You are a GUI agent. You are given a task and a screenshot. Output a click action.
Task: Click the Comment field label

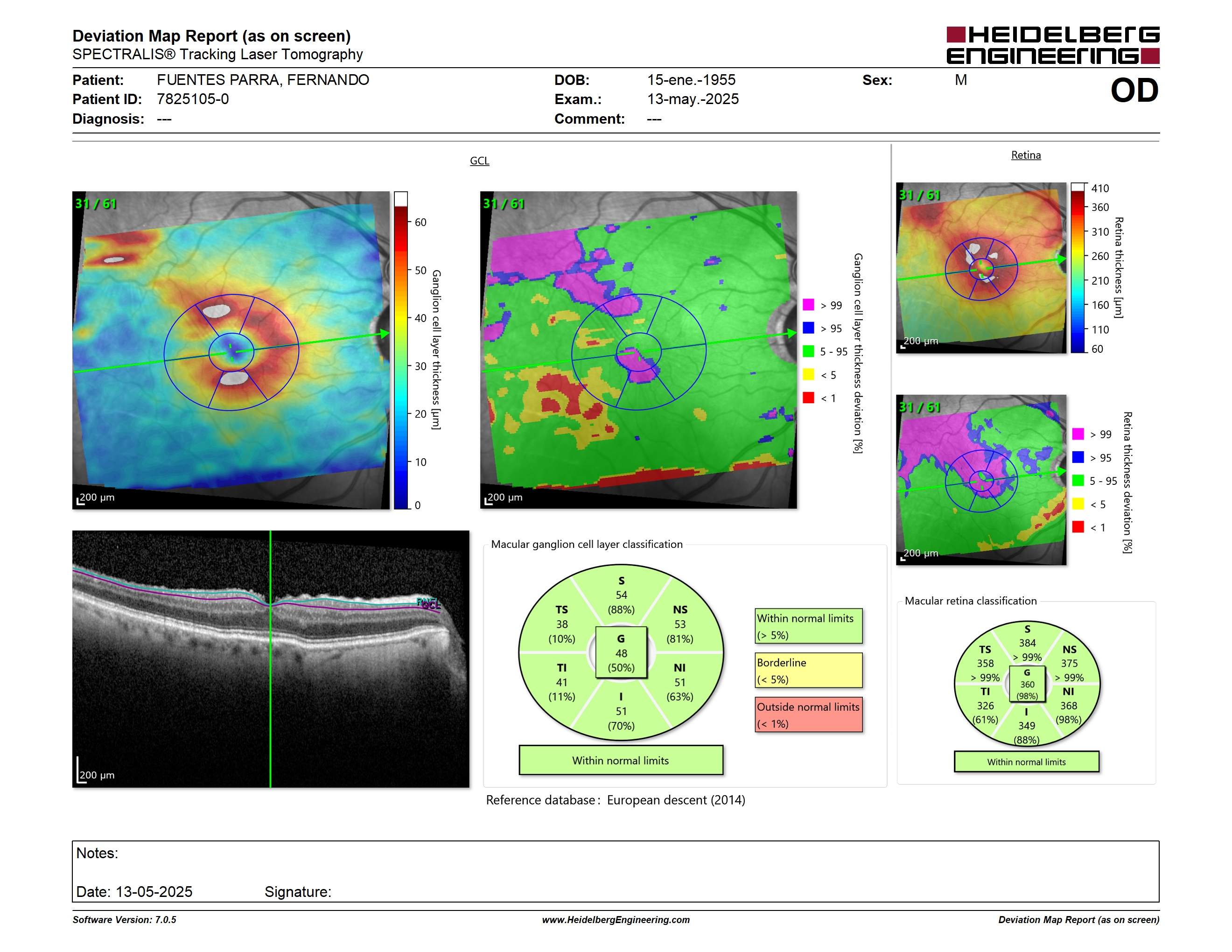(x=589, y=119)
